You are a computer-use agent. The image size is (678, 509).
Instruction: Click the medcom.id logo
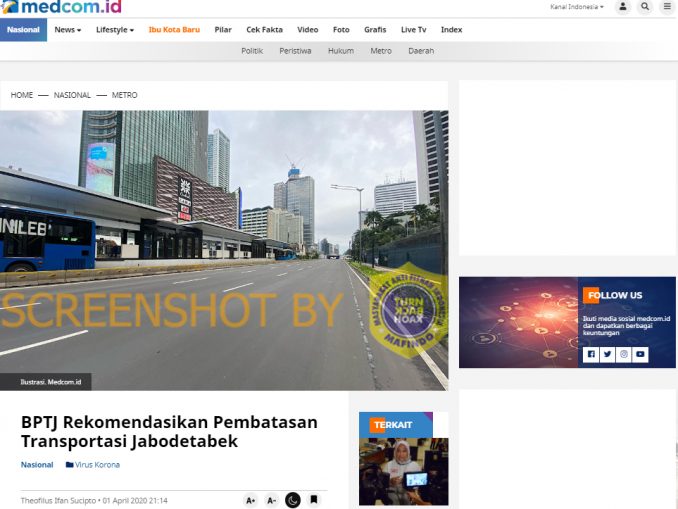tap(61, 6)
